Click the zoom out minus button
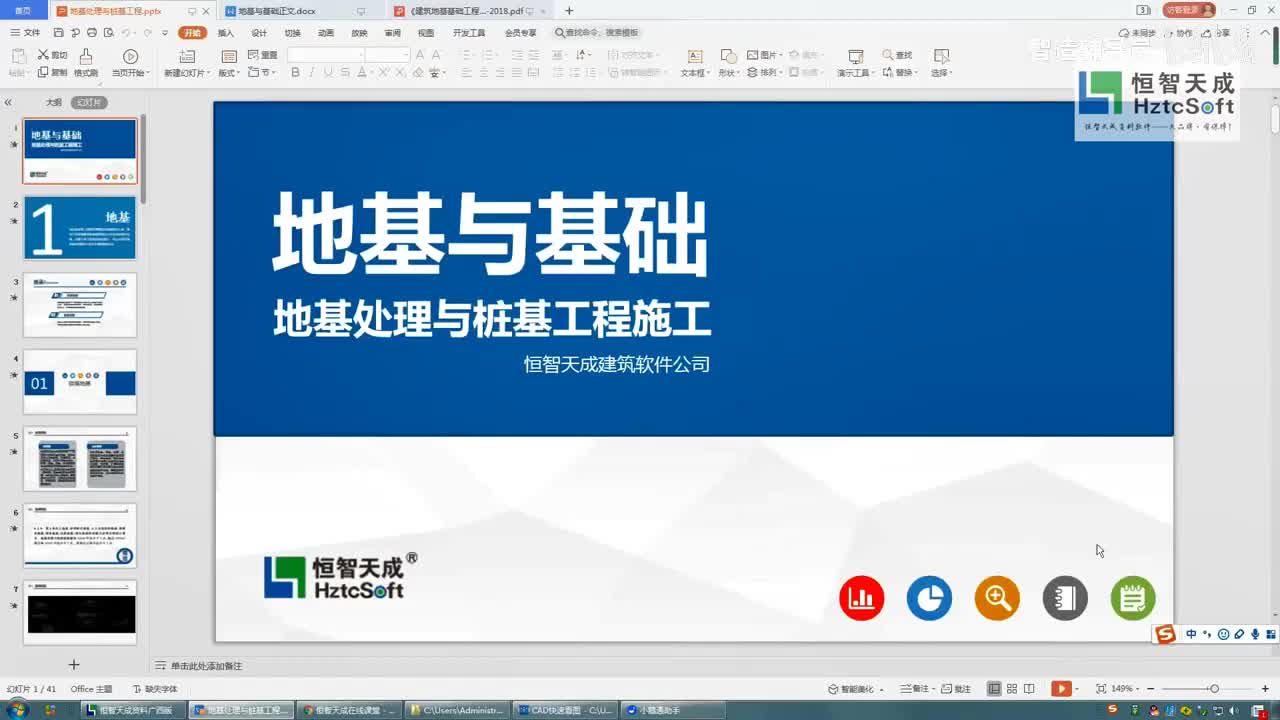This screenshot has width=1280, height=720. click(x=1151, y=689)
